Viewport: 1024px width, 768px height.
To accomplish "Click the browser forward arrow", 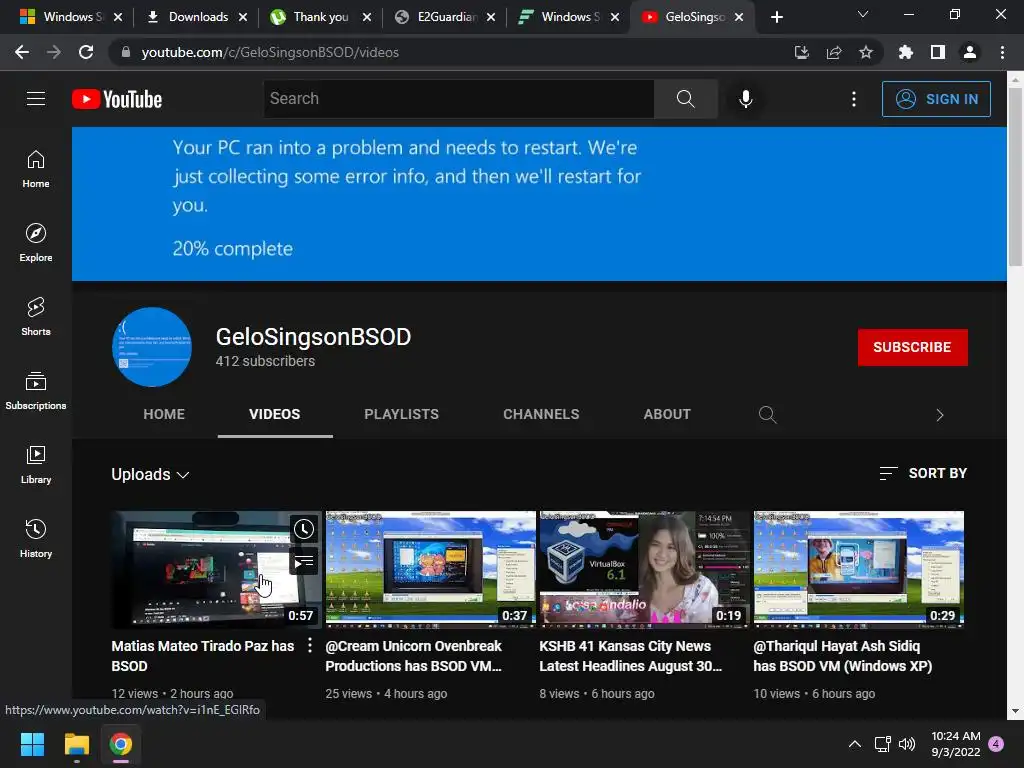I will coord(54,52).
